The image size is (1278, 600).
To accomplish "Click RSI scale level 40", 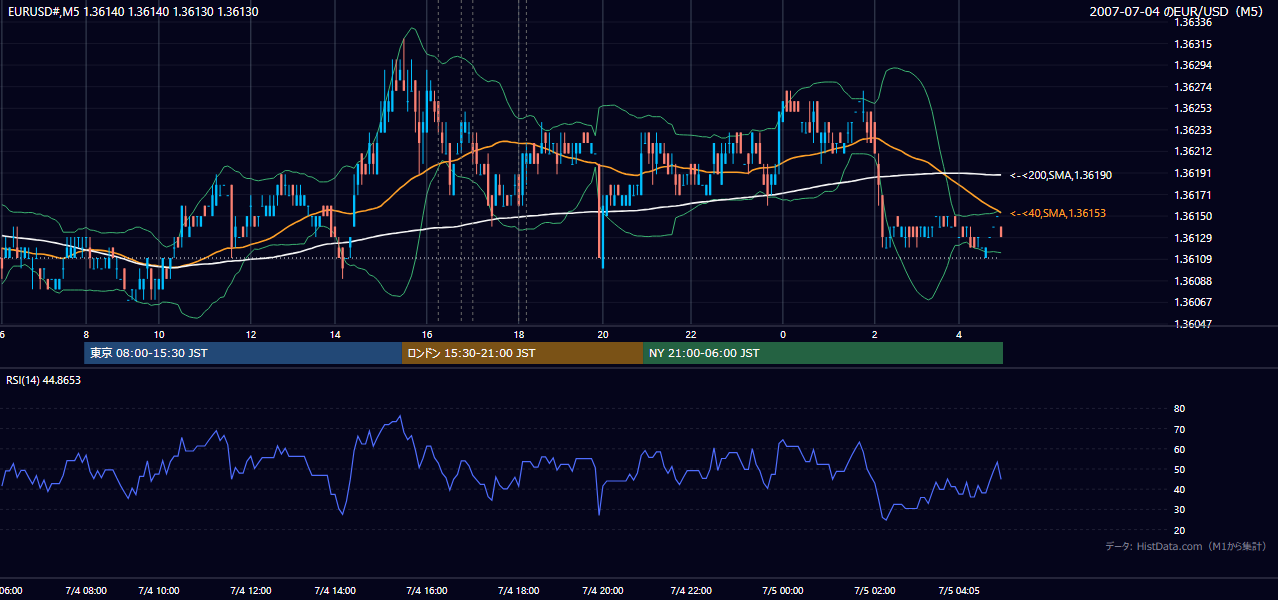I will tap(1179, 489).
